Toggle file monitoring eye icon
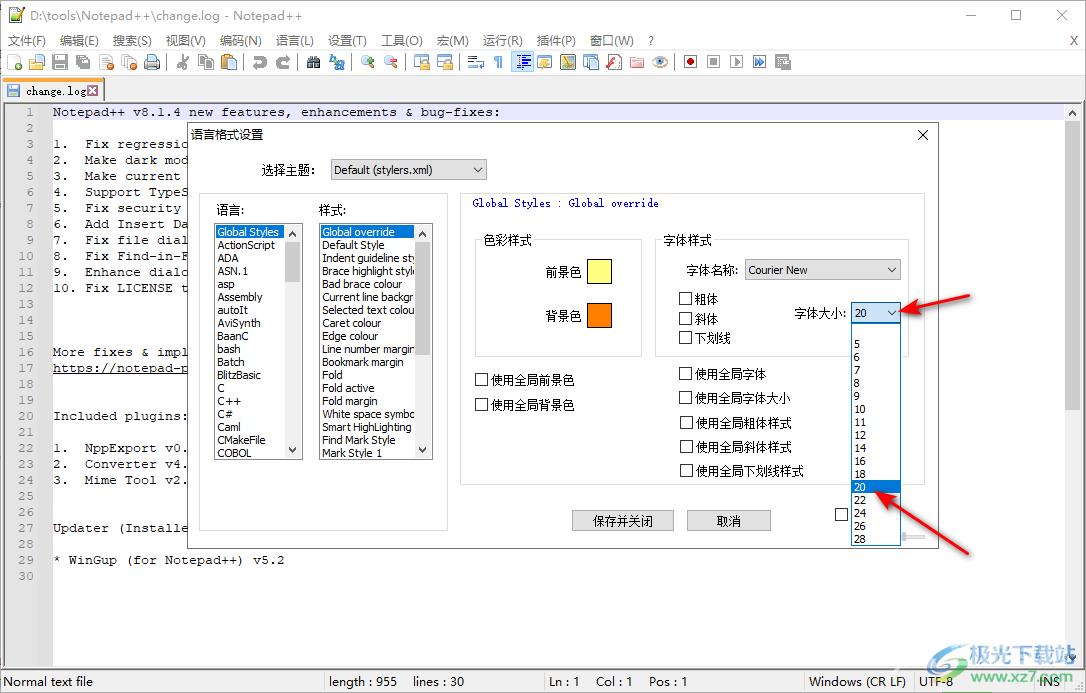Viewport: 1086px width, 693px height. (660, 62)
